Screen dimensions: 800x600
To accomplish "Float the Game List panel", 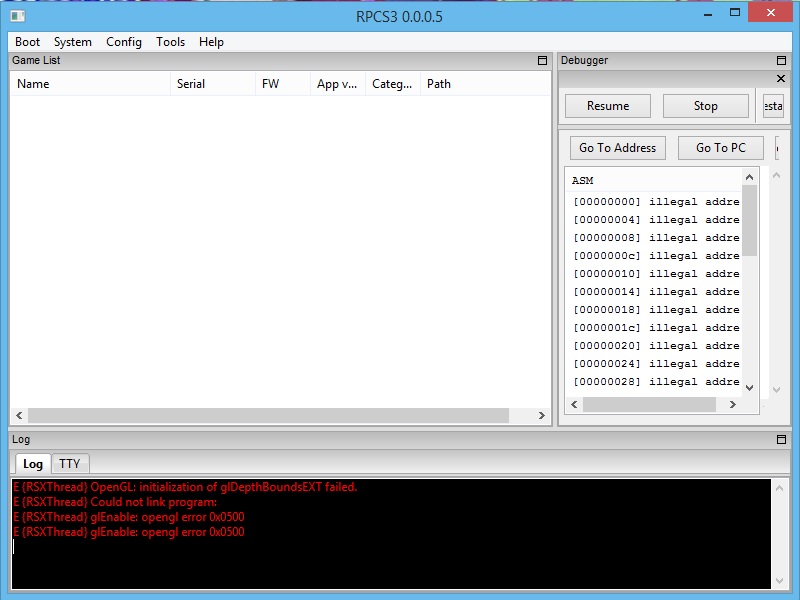I will tap(542, 61).
